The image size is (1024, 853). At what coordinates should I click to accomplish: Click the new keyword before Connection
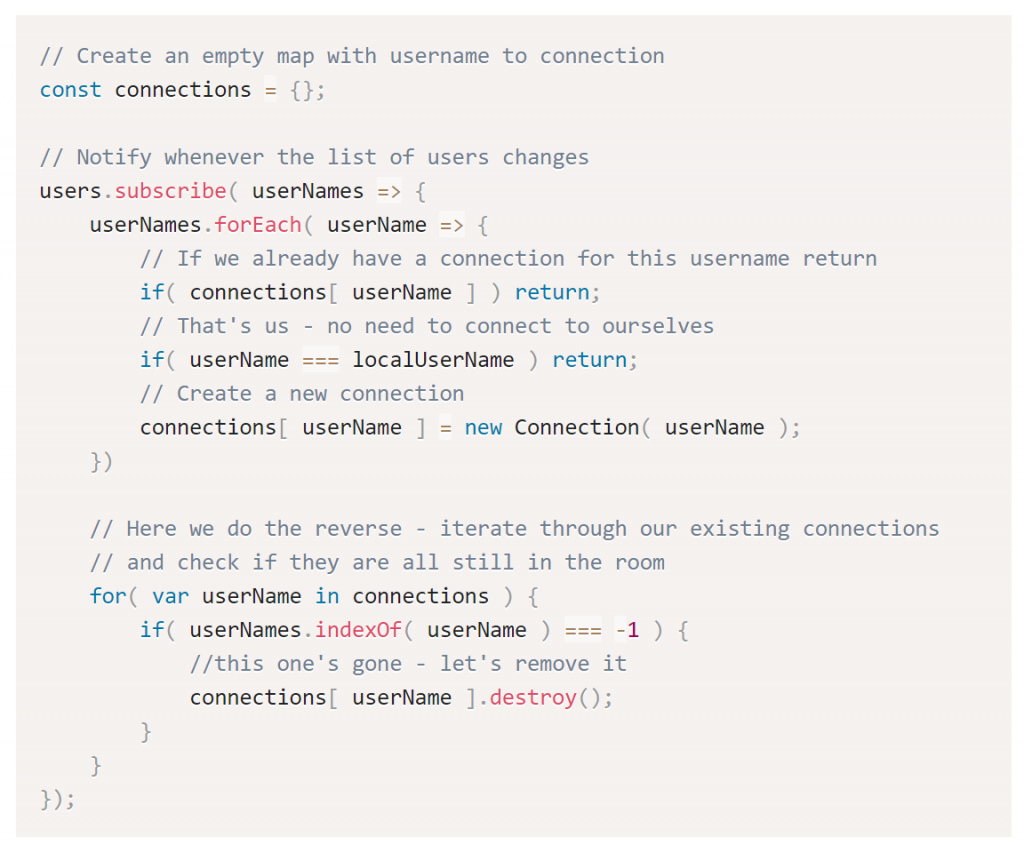(x=483, y=428)
